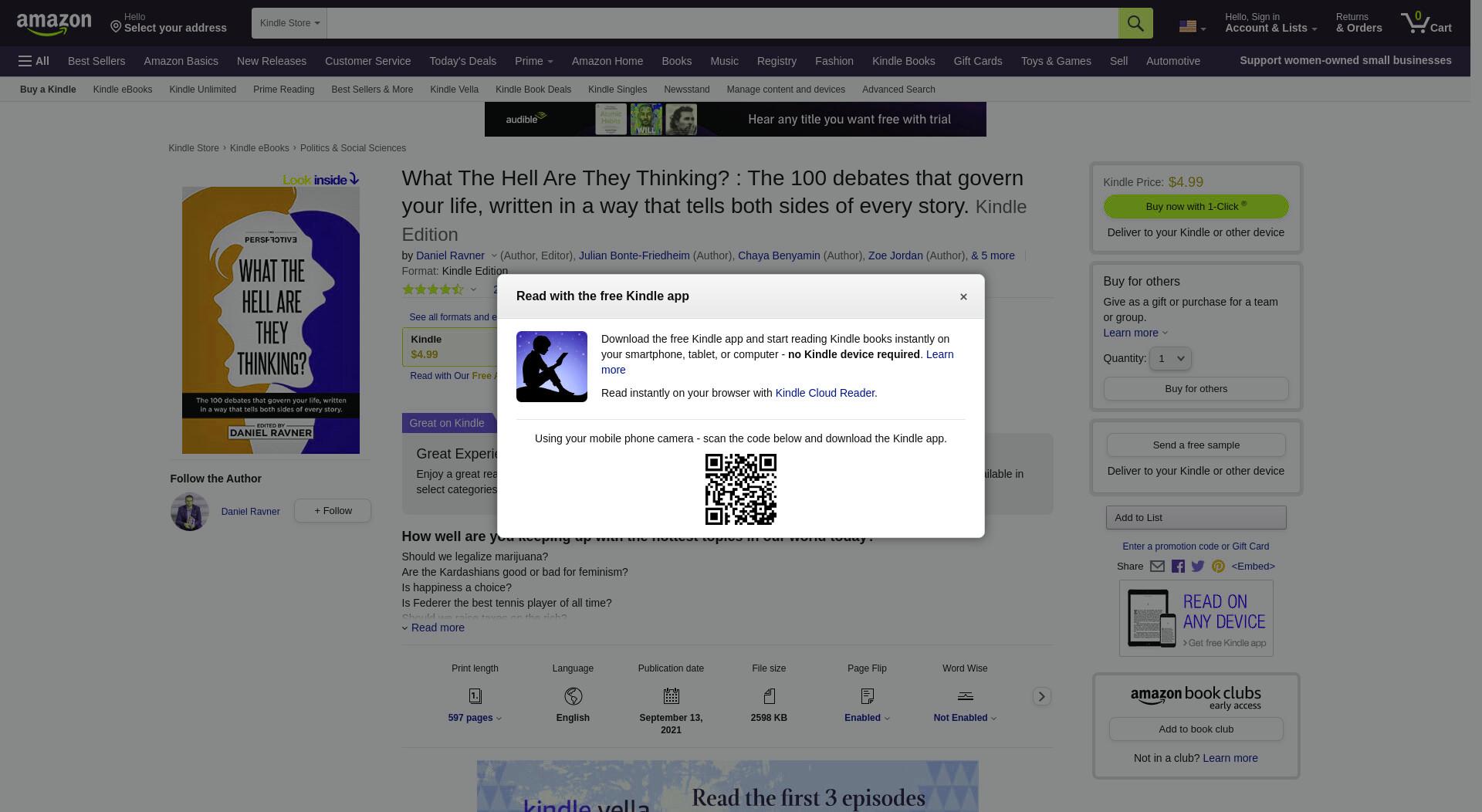Open Julian Bonte-Friedheim author link
Viewport: 1482px width, 812px height.
coord(634,255)
